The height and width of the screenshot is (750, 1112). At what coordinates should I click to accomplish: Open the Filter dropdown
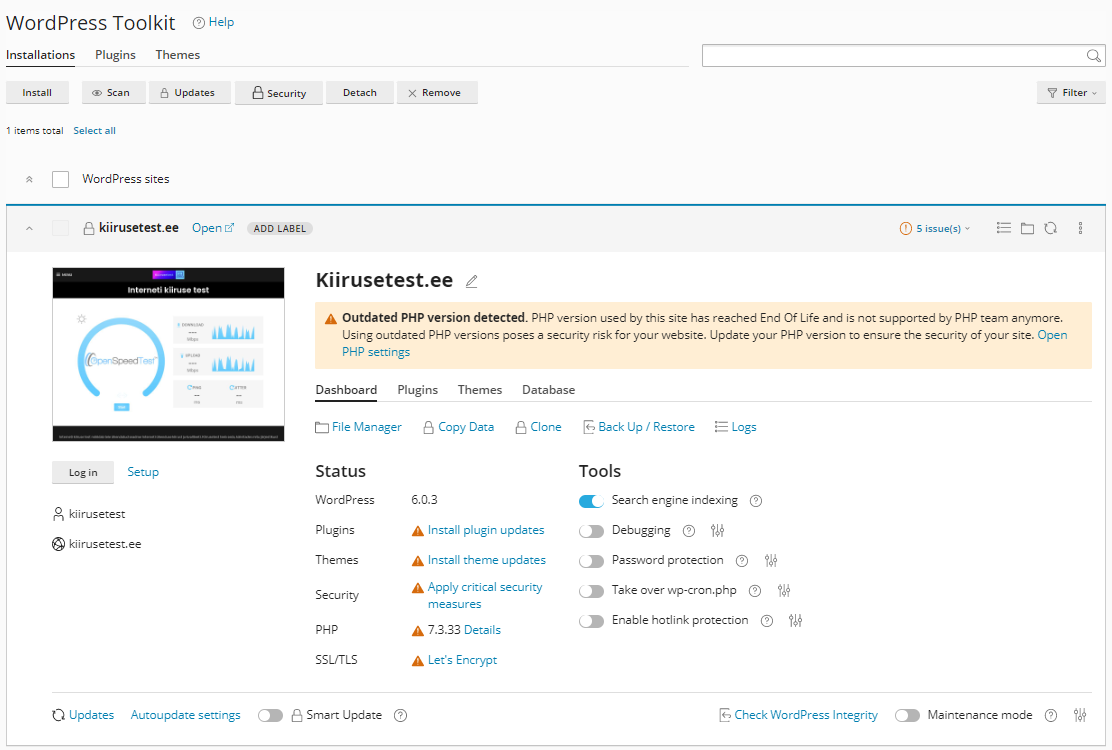pos(1070,92)
